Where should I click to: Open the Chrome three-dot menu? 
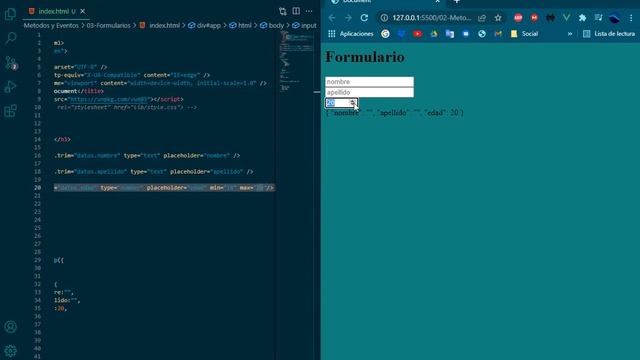[x=631, y=18]
